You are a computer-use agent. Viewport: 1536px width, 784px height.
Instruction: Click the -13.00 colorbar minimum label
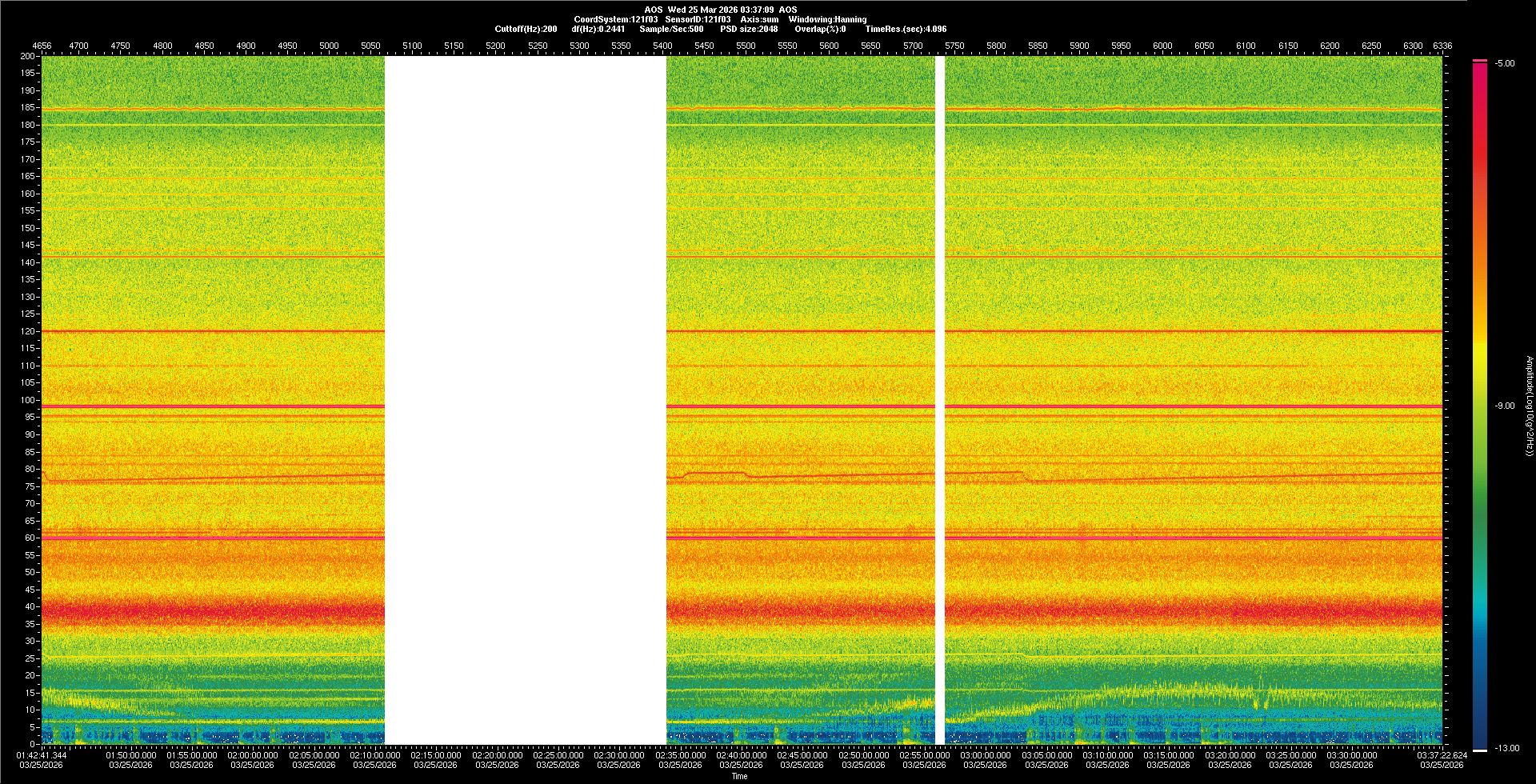point(1506,749)
